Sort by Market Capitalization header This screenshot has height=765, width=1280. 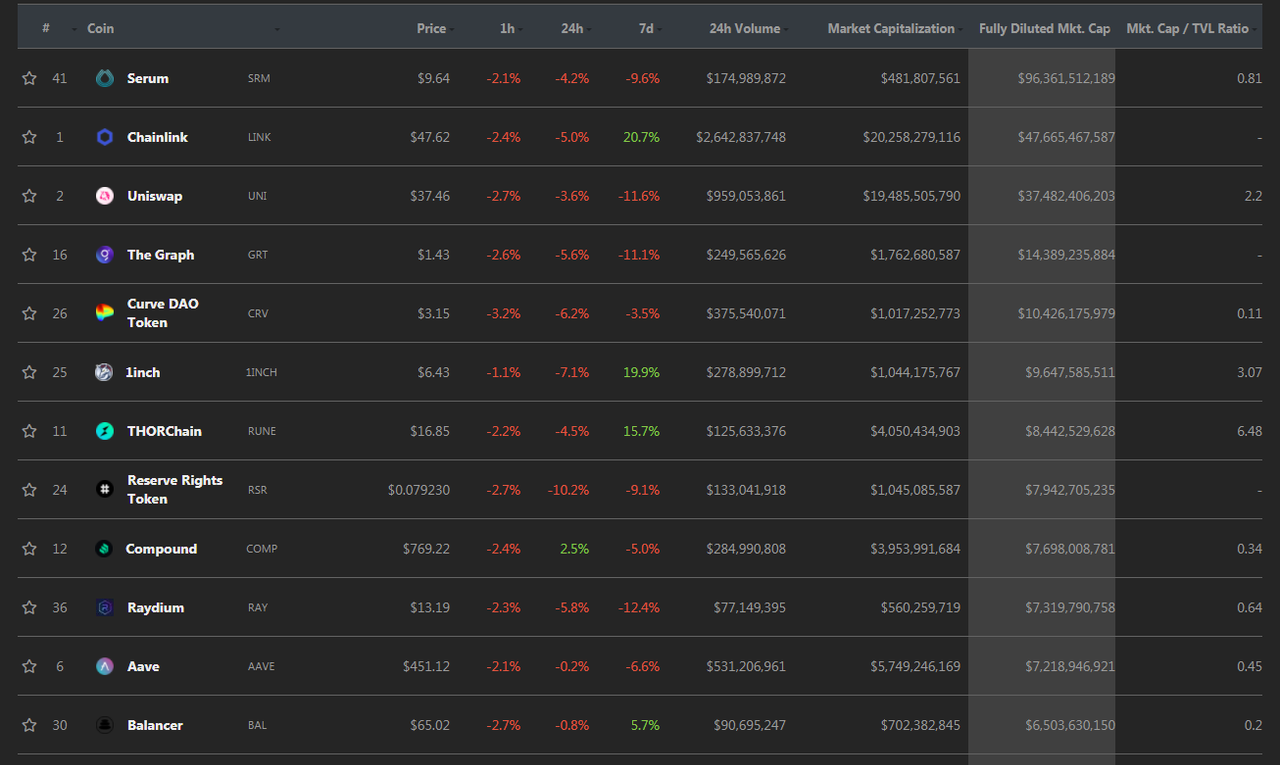(x=891, y=28)
